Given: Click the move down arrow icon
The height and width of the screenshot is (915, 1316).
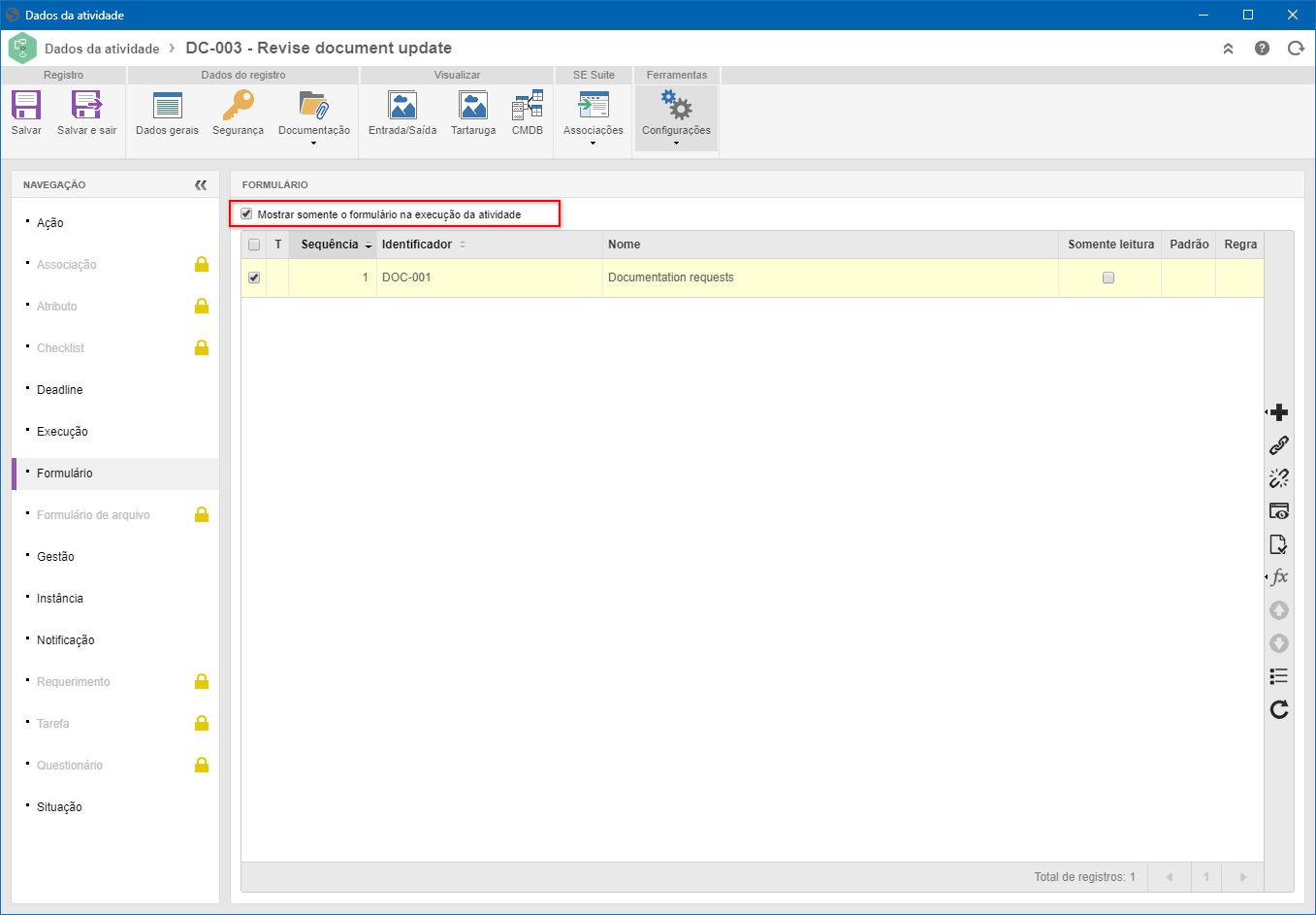Looking at the screenshot, I should pos(1279,643).
